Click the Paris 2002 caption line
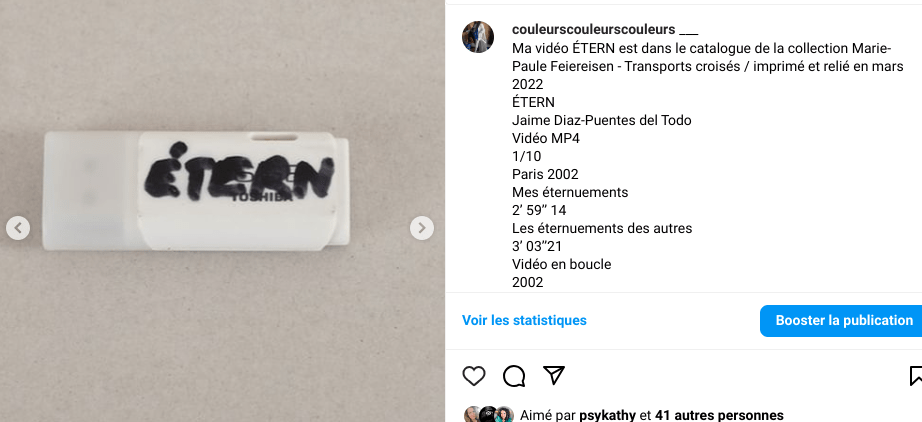This screenshot has width=922, height=422. click(x=545, y=175)
